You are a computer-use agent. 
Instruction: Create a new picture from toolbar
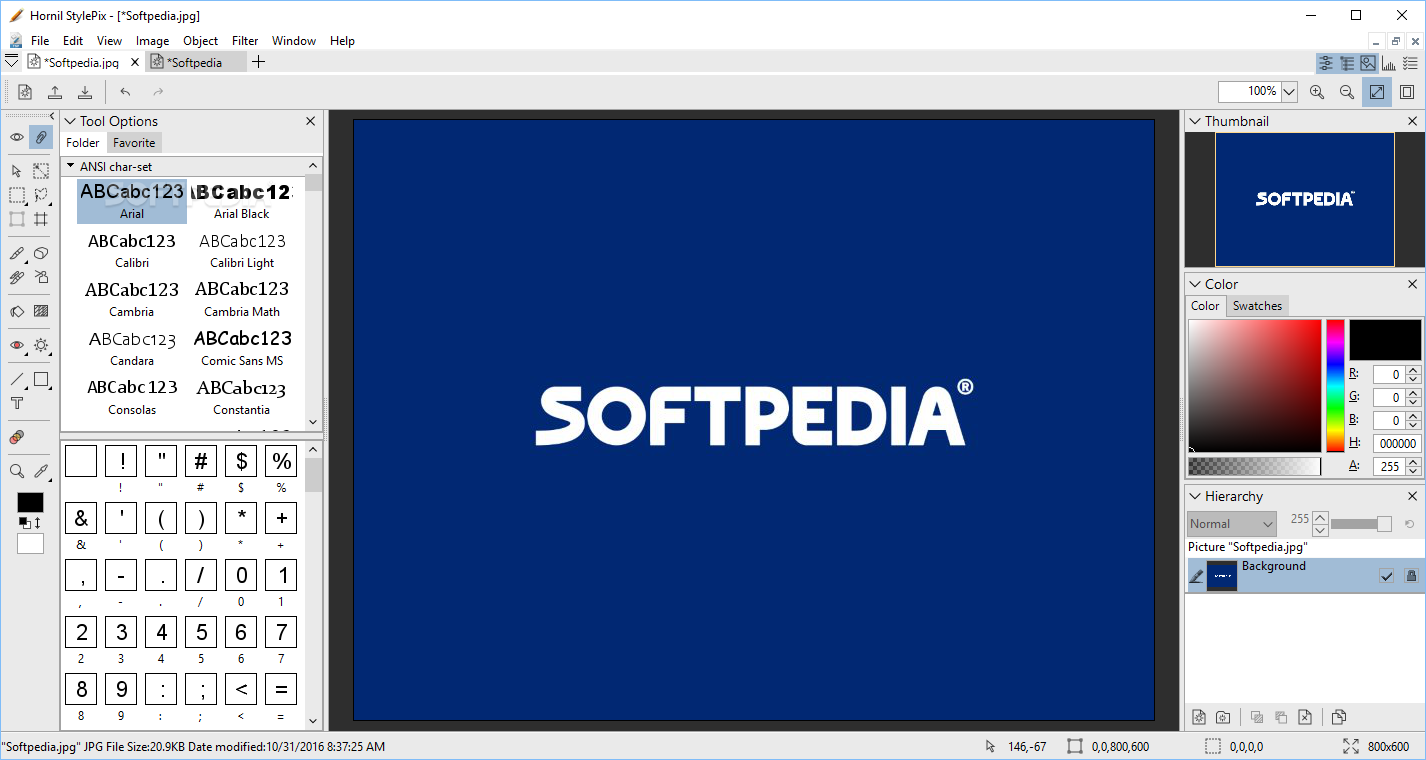(x=25, y=92)
